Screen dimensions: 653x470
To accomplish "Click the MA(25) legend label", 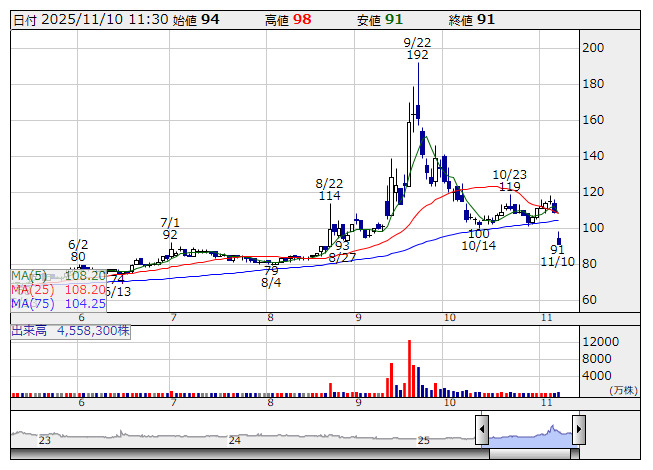I will click(x=30, y=289).
